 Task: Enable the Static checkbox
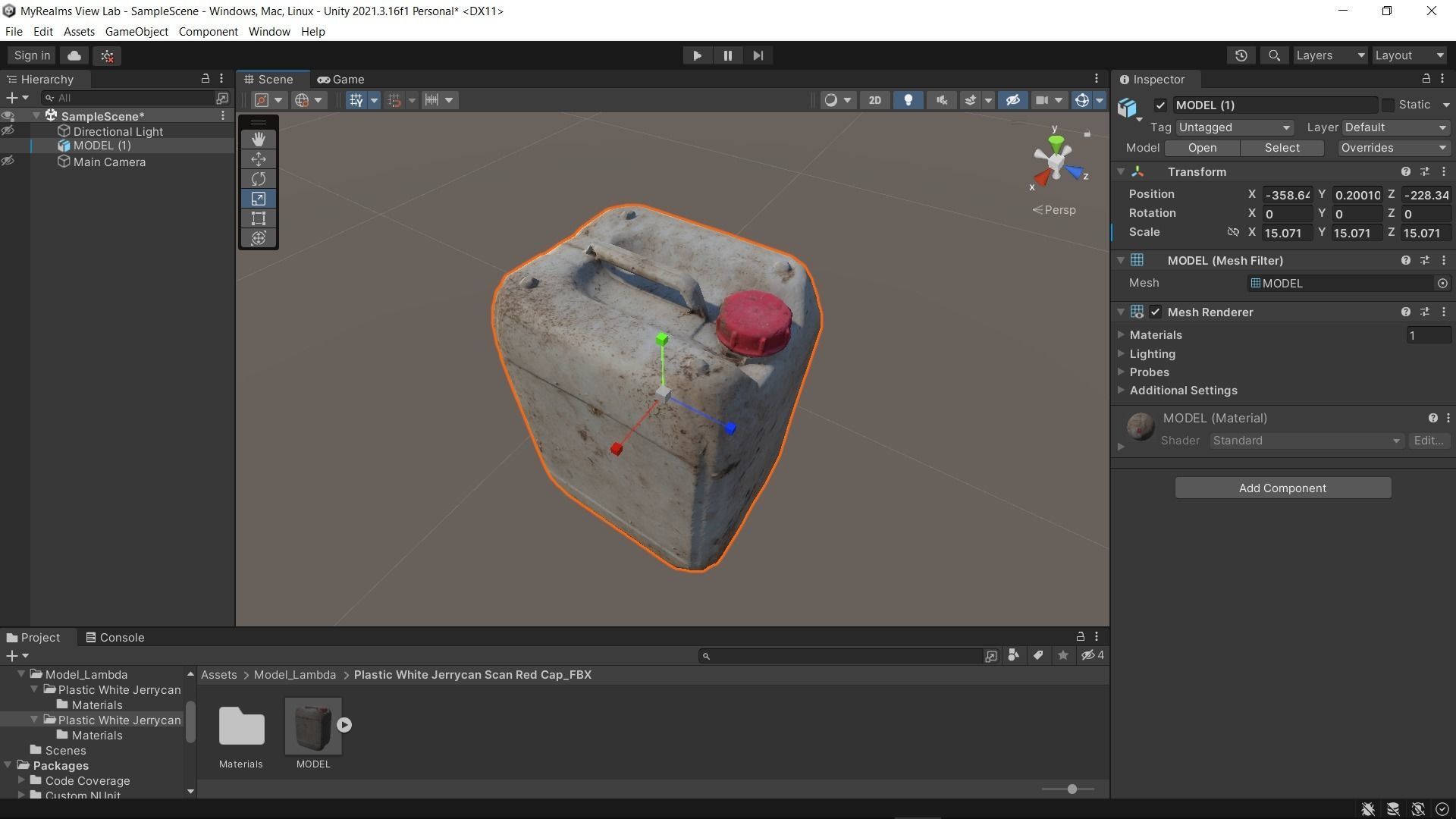[1388, 105]
